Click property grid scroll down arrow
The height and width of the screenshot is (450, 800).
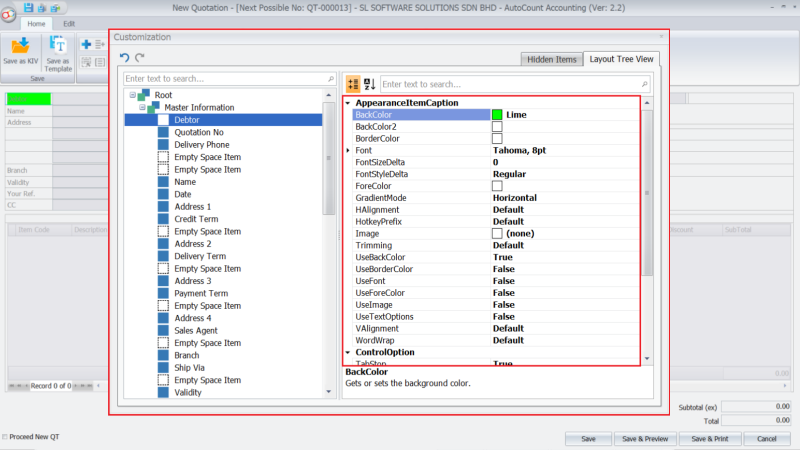pos(647,359)
